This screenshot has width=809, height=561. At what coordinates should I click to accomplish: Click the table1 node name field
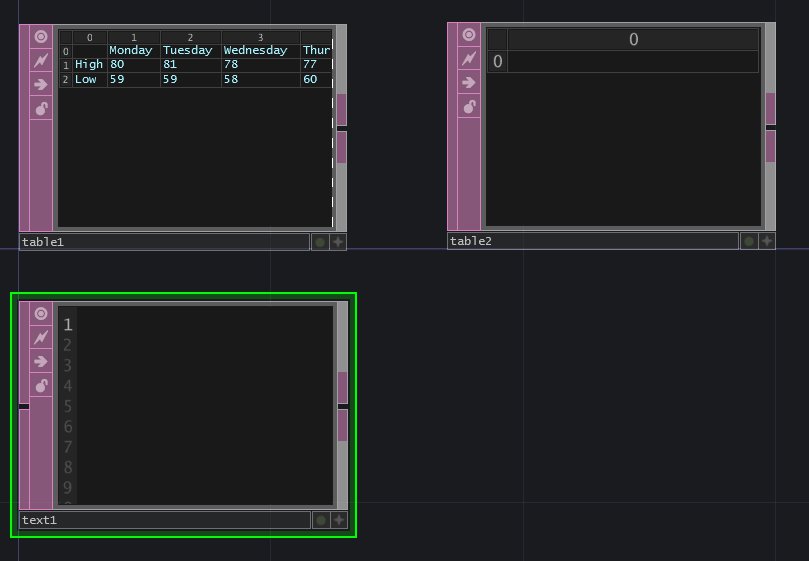coord(164,242)
